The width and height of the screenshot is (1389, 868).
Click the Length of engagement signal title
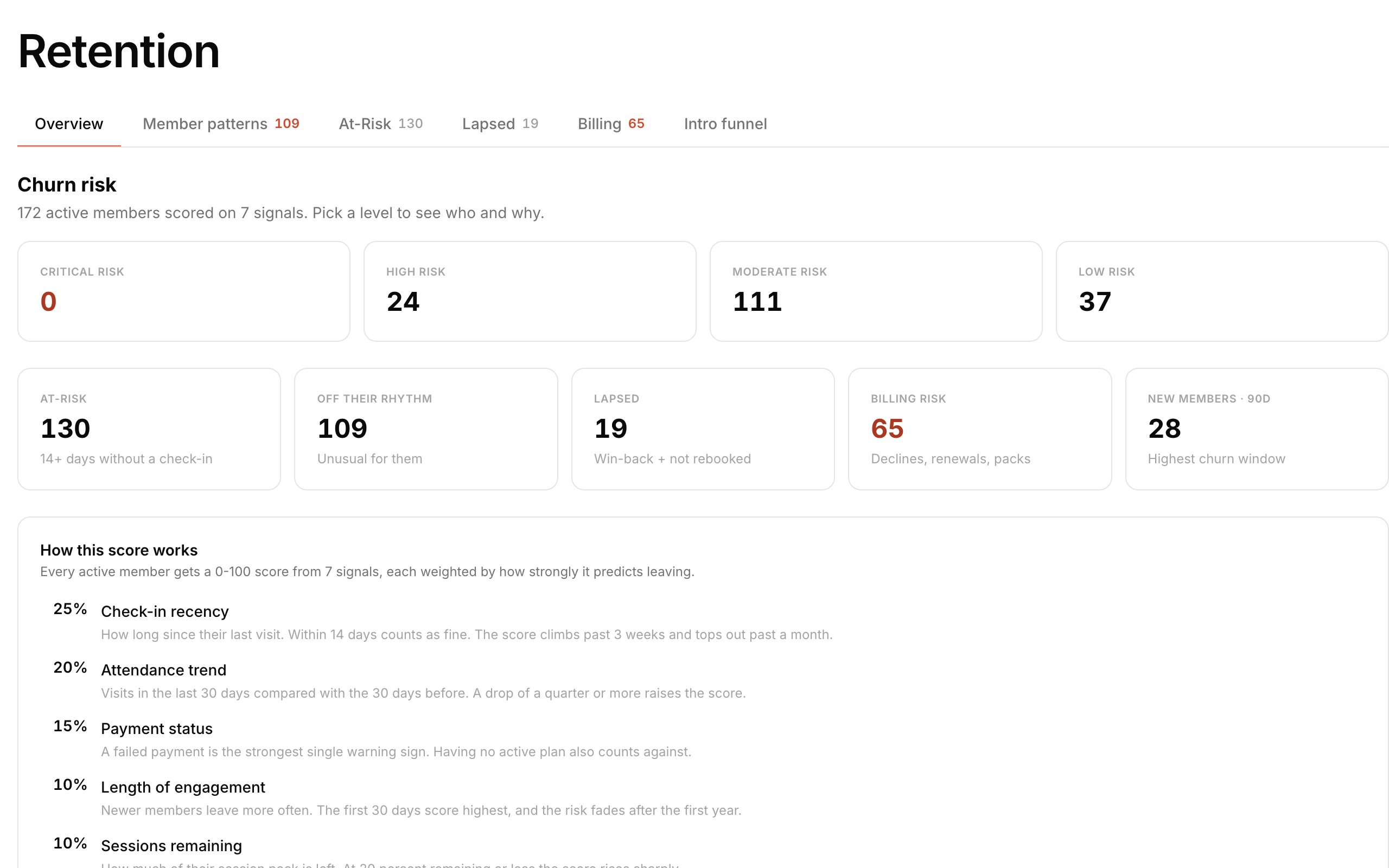[x=183, y=787]
